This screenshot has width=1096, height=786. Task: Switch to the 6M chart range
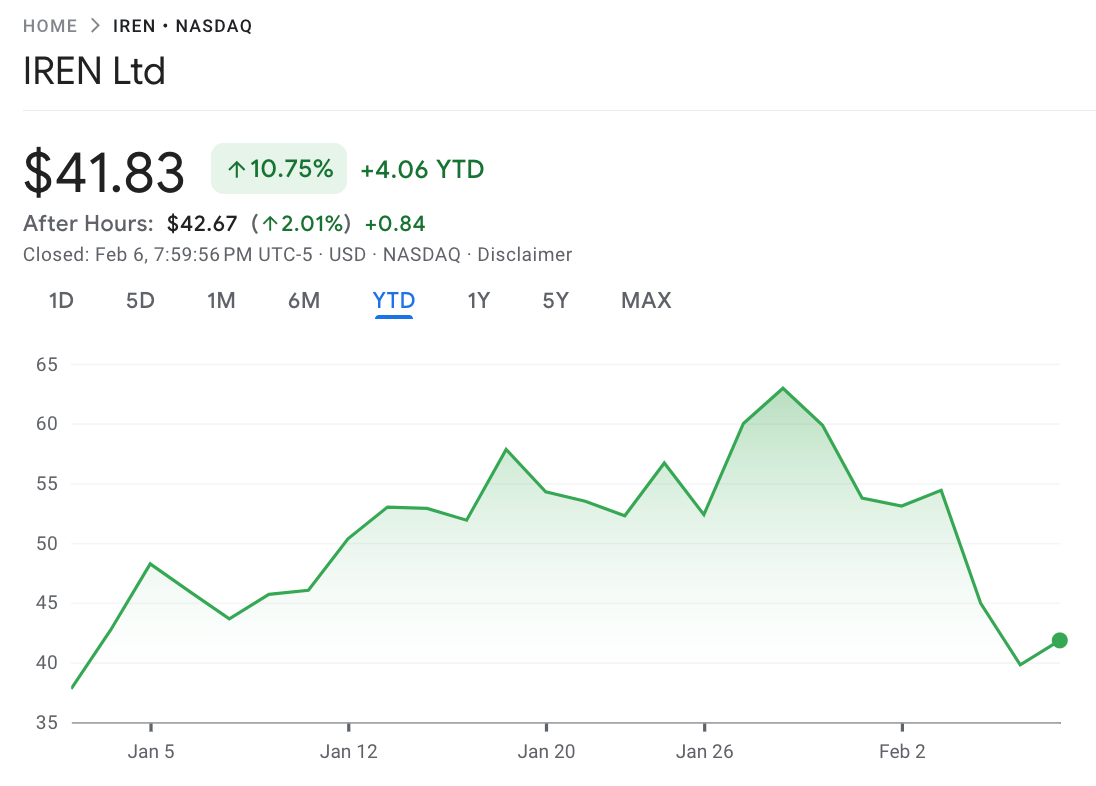[x=304, y=301]
